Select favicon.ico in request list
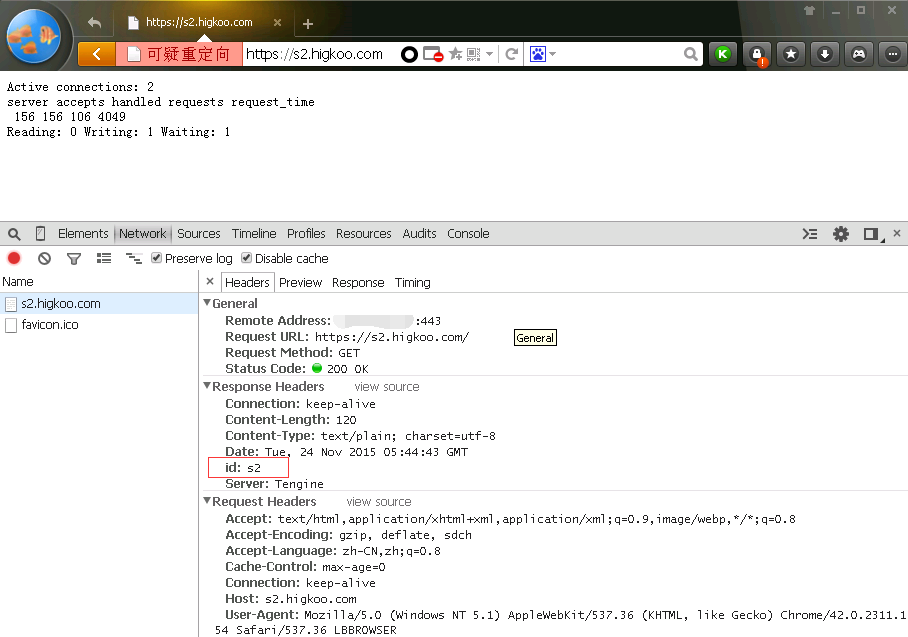The width and height of the screenshot is (908, 637). (x=50, y=325)
